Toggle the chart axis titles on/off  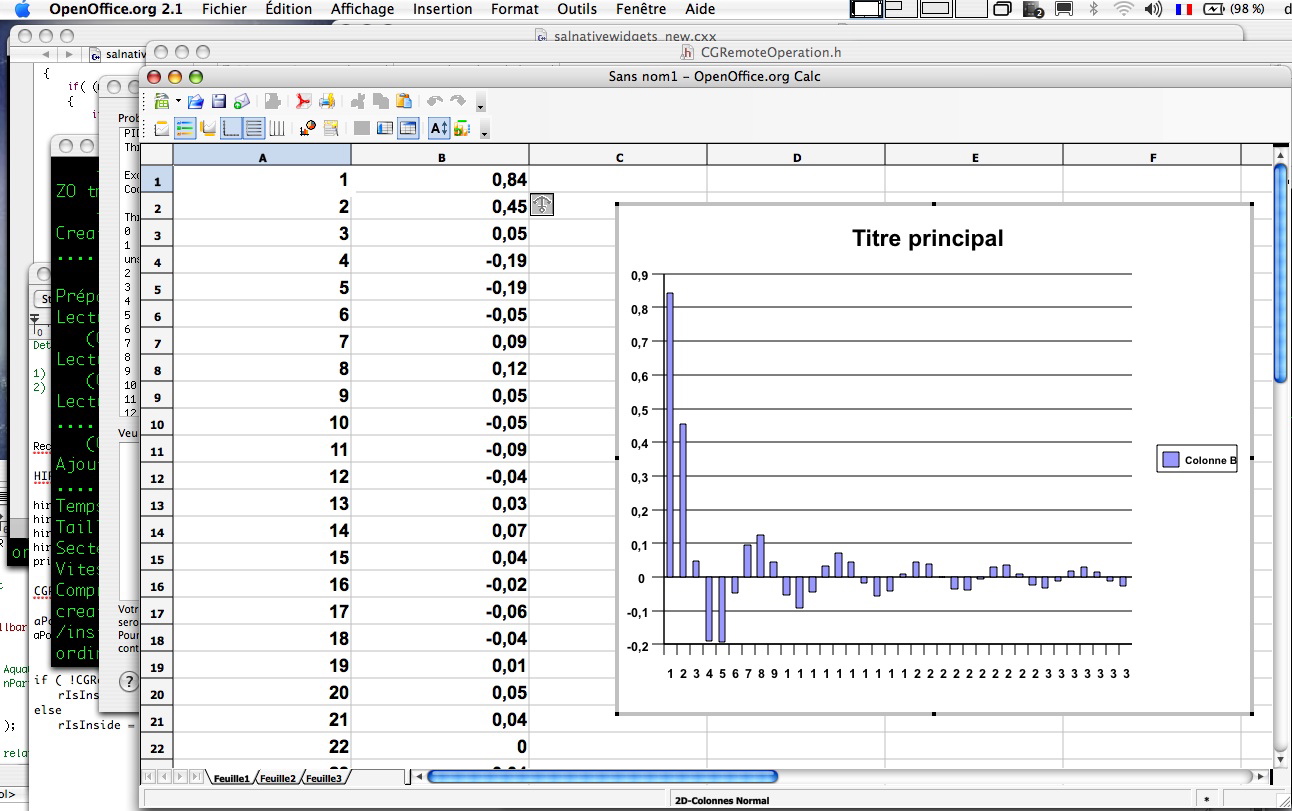pyautogui.click(x=208, y=128)
